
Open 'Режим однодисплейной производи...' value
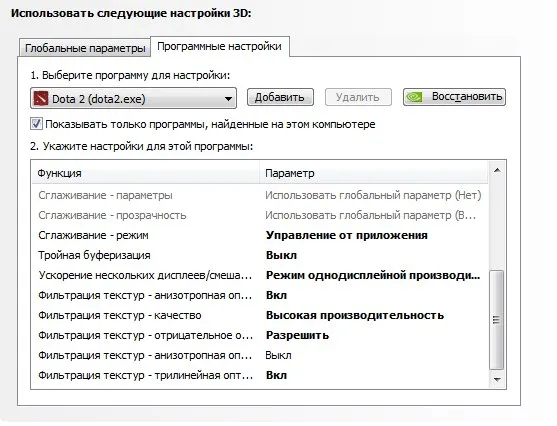click(373, 275)
